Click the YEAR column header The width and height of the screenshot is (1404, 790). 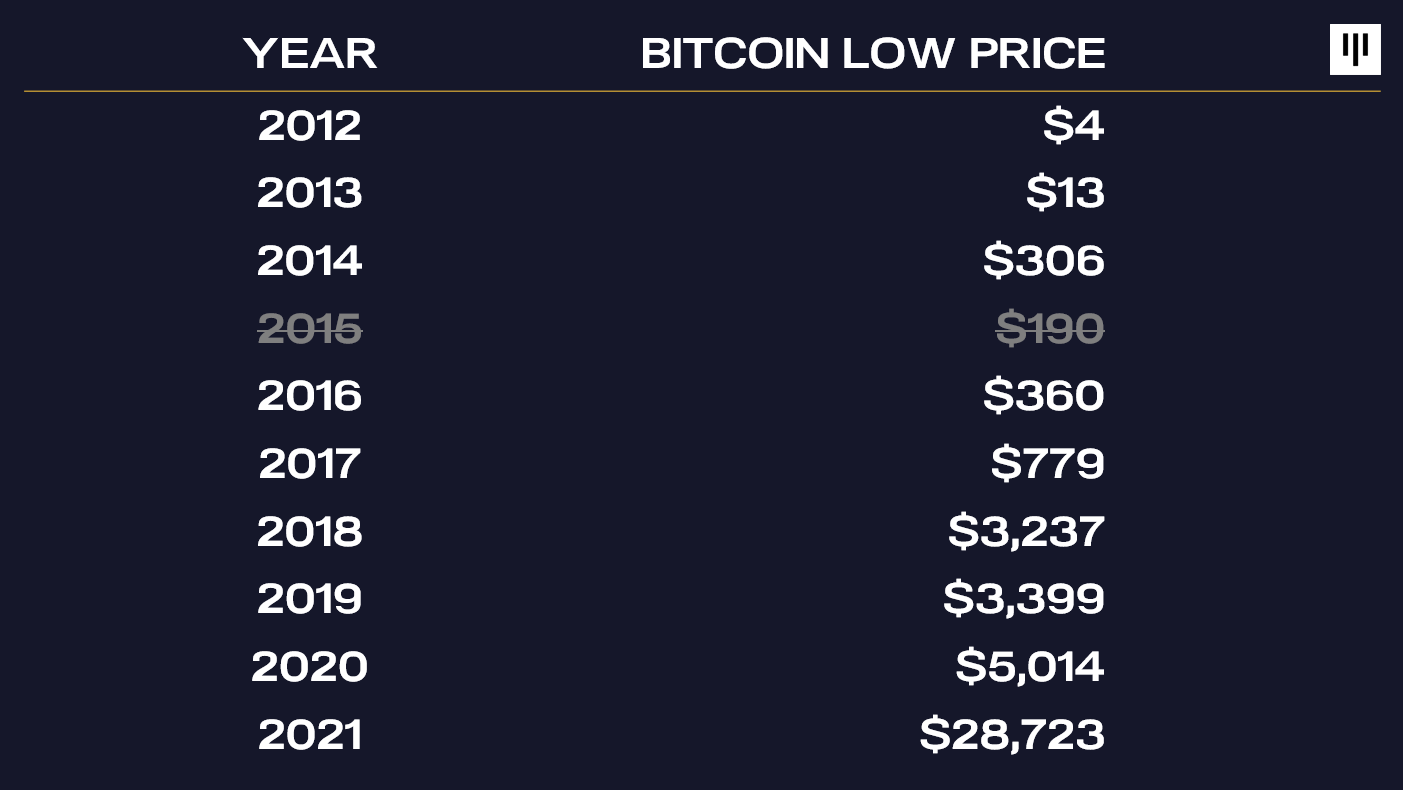[x=310, y=53]
